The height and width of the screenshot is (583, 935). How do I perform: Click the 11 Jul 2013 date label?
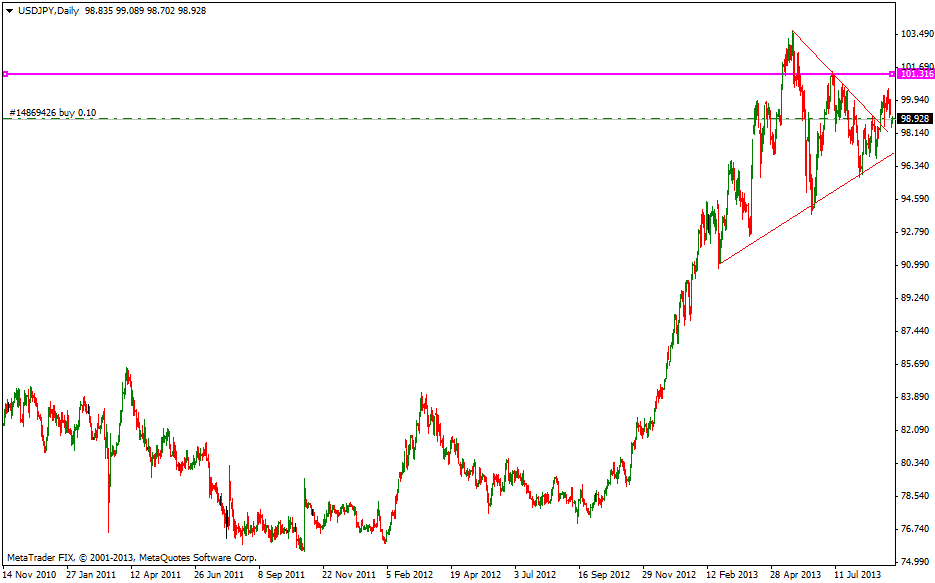[x=857, y=575]
